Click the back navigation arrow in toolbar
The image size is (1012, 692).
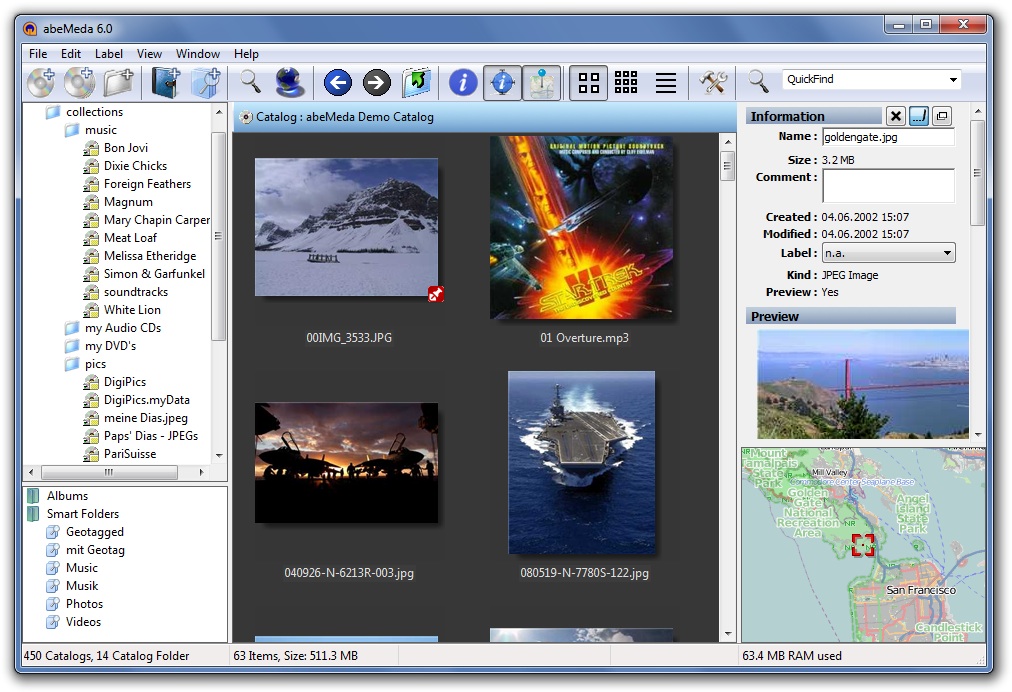[338, 83]
